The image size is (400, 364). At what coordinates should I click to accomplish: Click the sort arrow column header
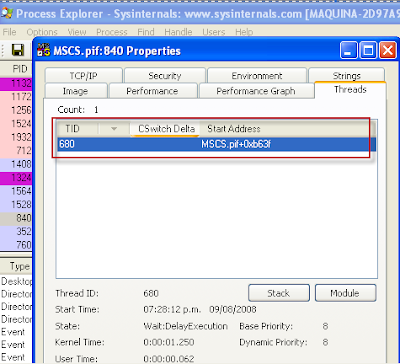pos(114,129)
